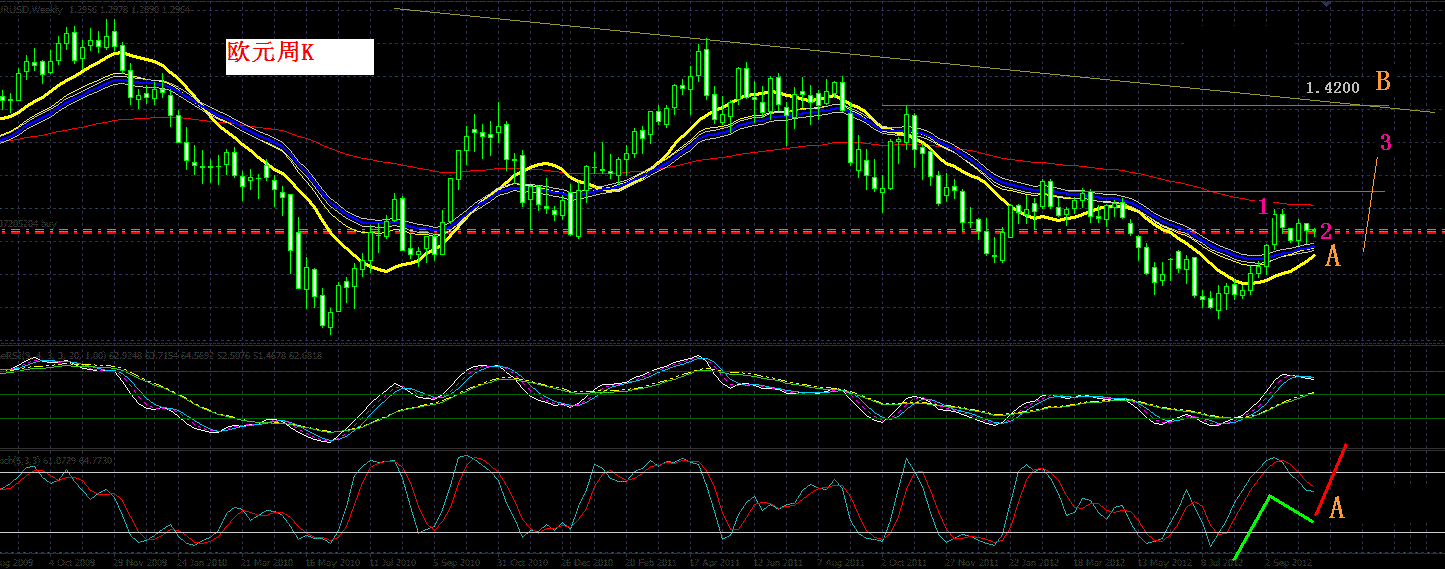Screen dimensions: 1445x569
Task: Click the 16 May 2010 date label
Action: (332, 562)
